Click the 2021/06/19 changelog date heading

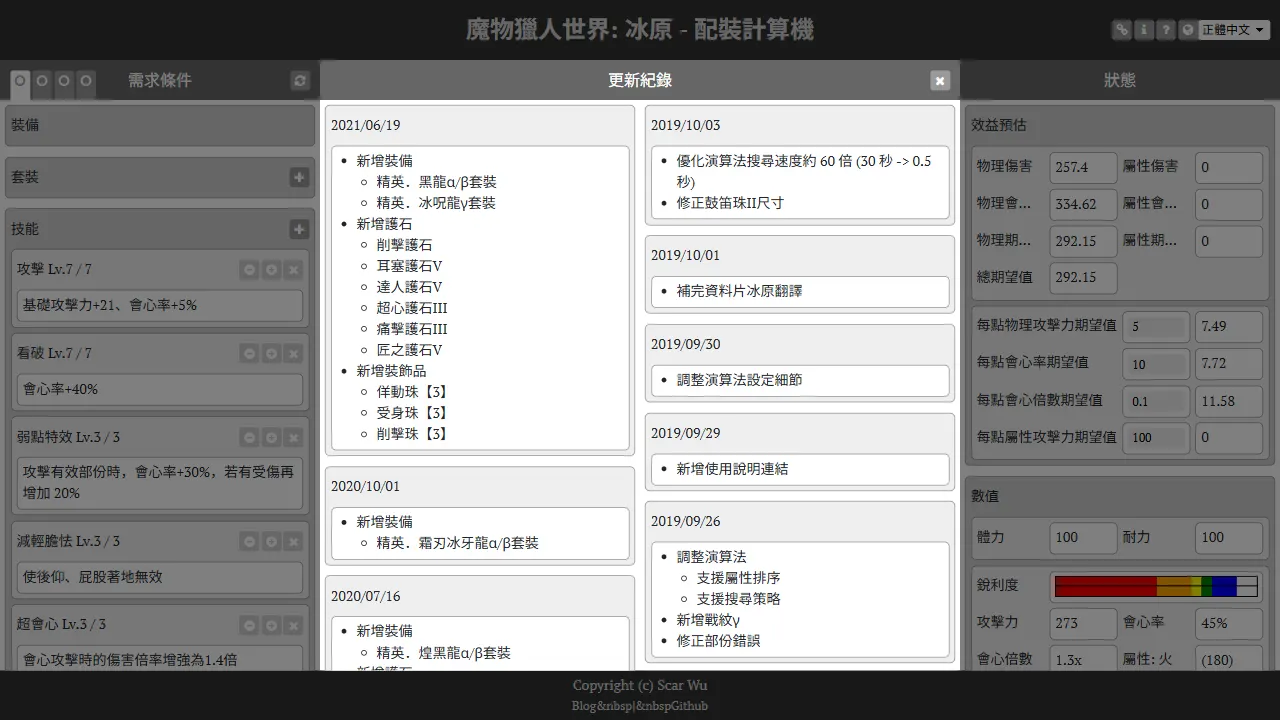[366, 125]
